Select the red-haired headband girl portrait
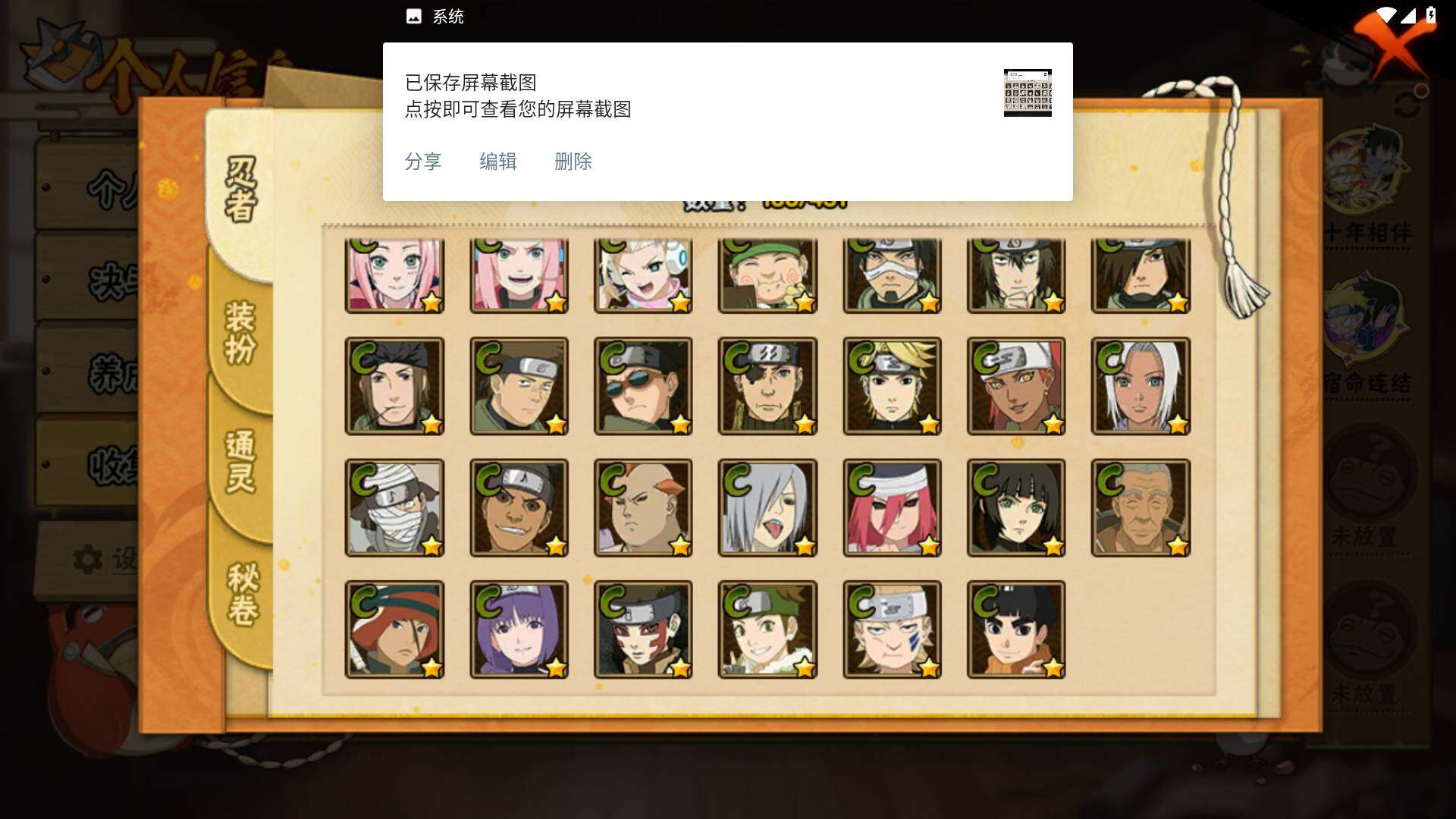 (x=892, y=507)
